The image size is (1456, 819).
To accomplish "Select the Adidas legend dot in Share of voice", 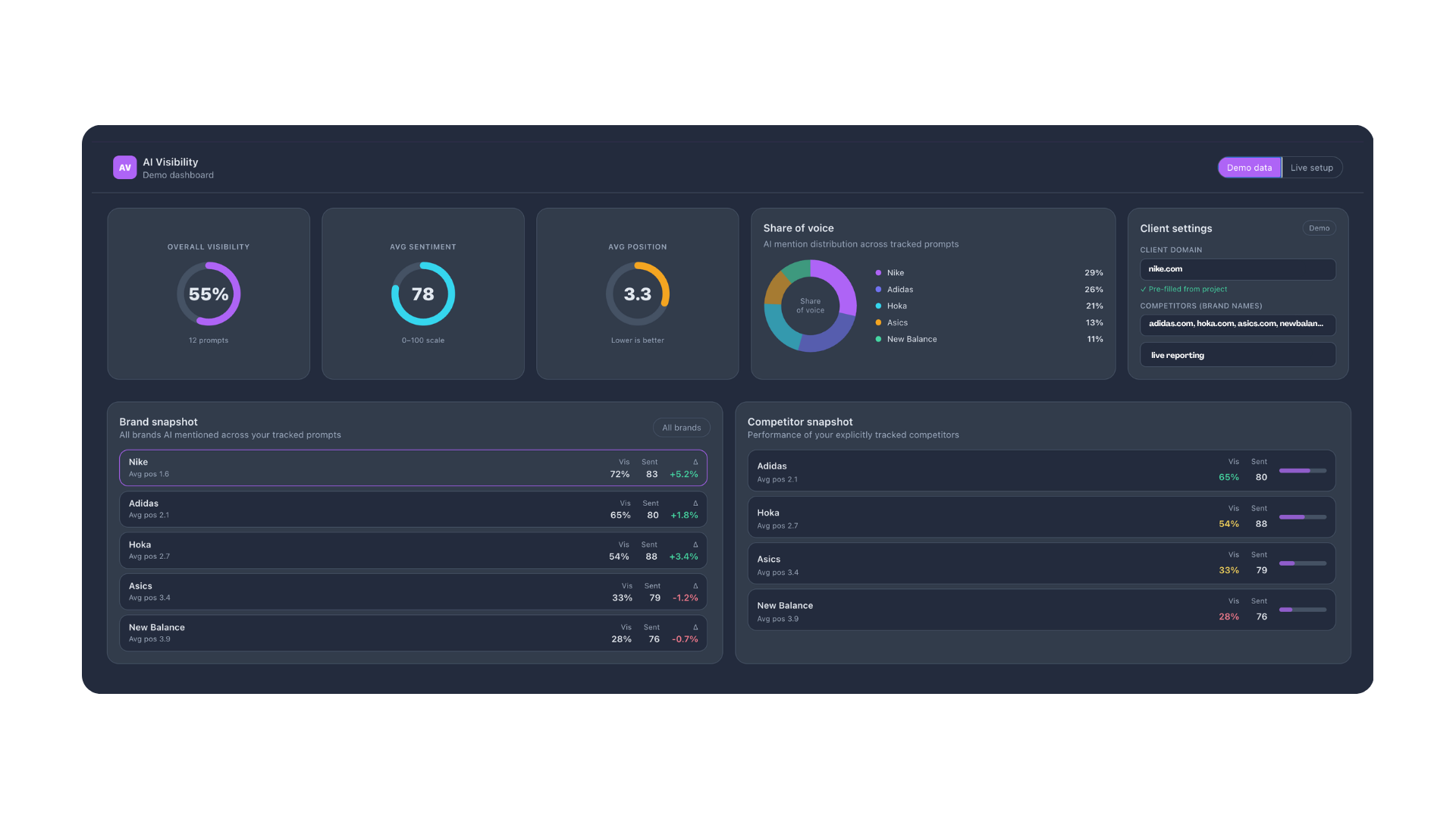I will 878,290.
